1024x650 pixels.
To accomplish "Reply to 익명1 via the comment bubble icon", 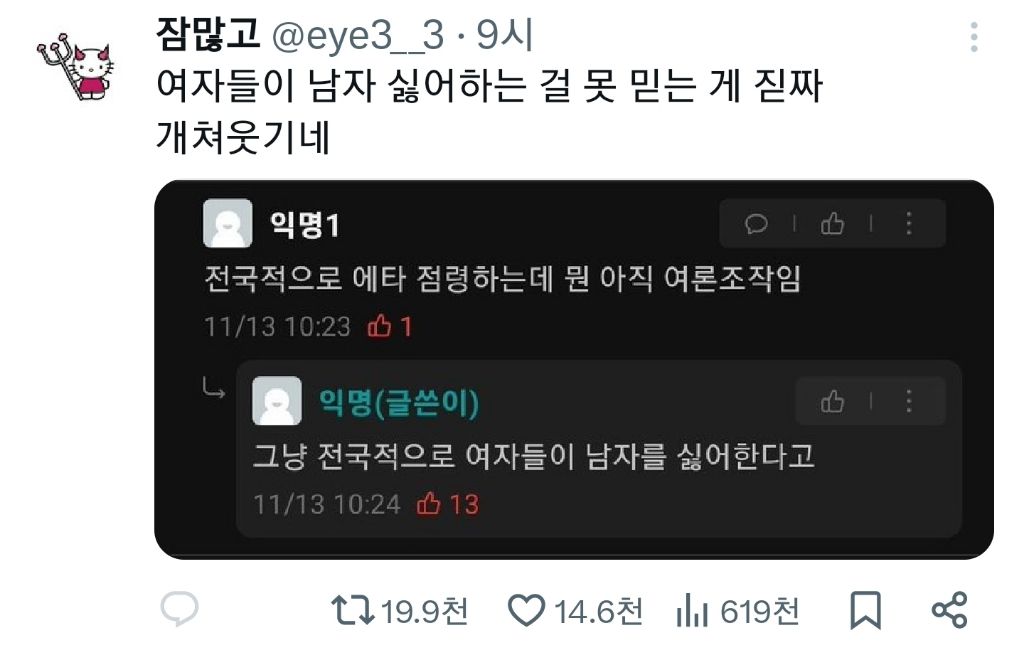I will click(756, 224).
